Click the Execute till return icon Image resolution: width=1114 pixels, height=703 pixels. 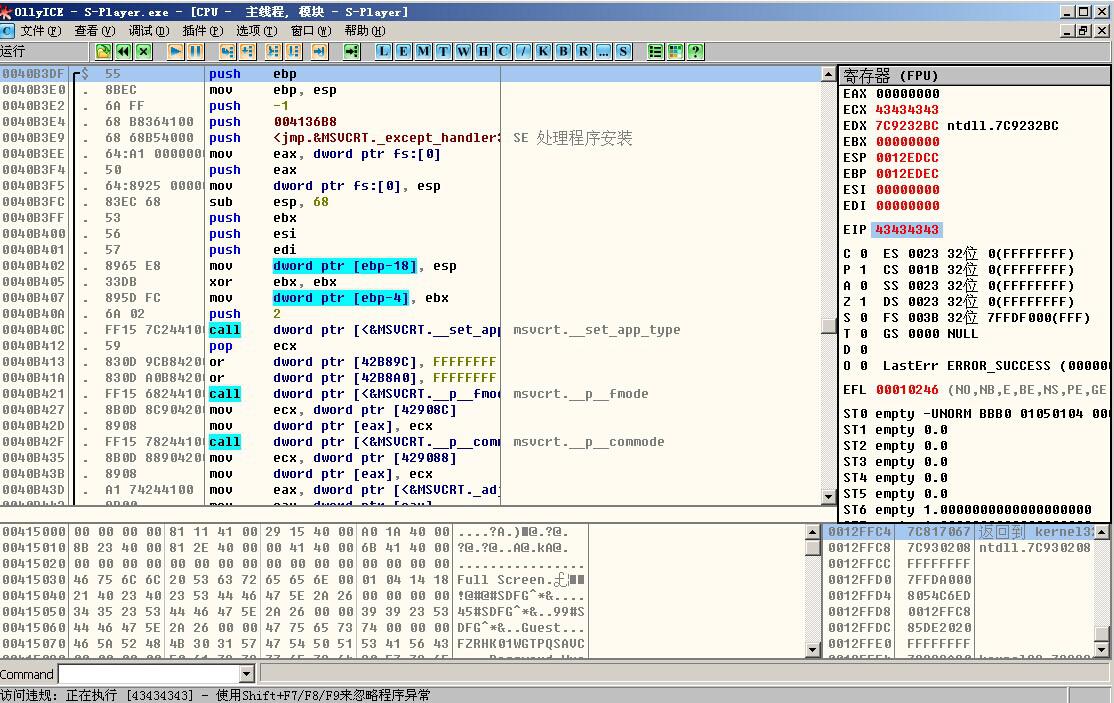(x=320, y=51)
